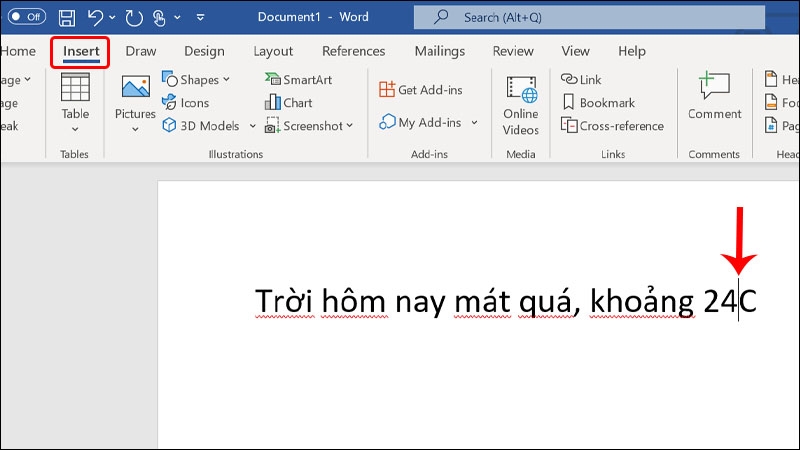Click the Get Add-ins icon

[387, 89]
